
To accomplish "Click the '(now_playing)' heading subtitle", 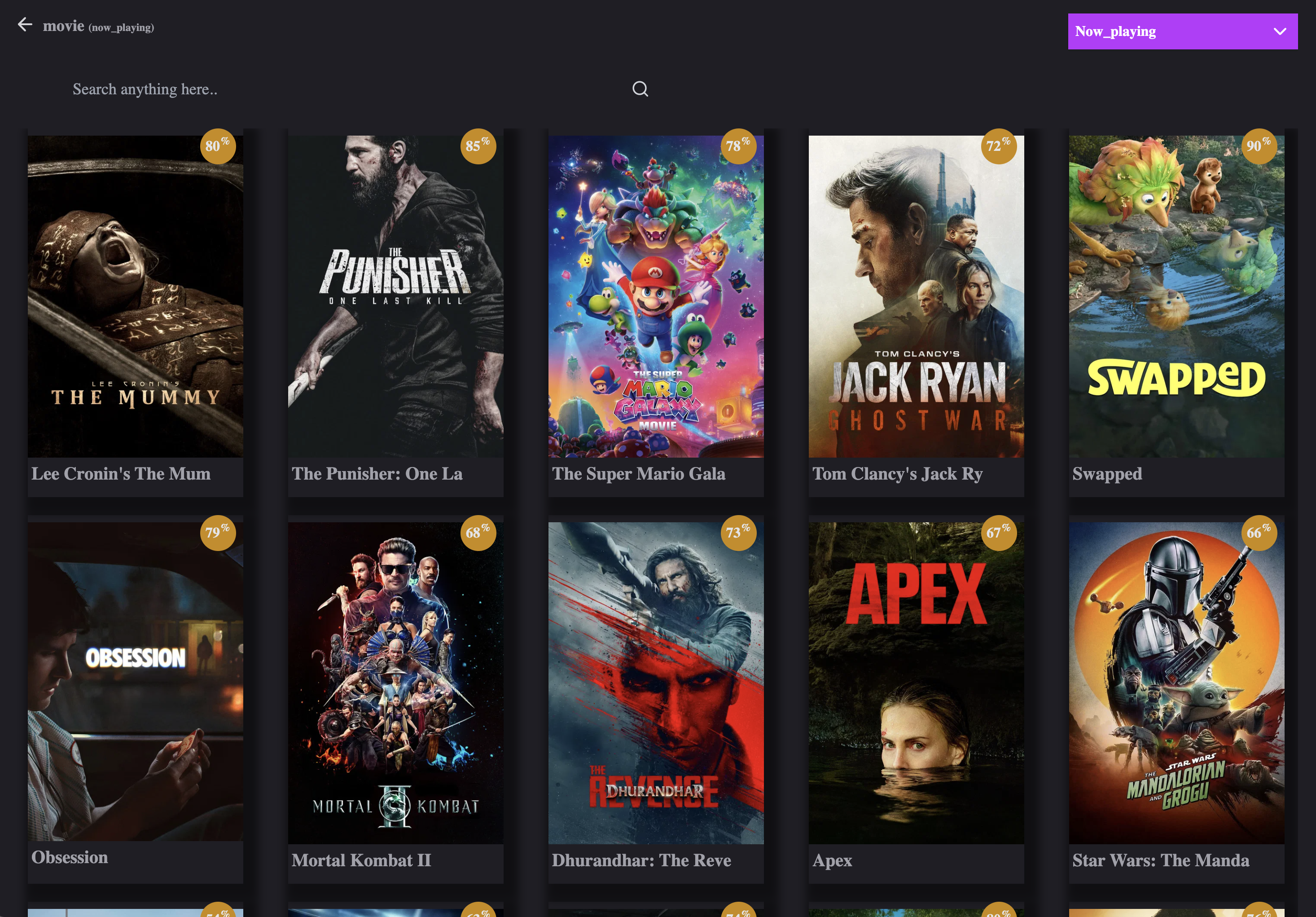I will pos(122,27).
